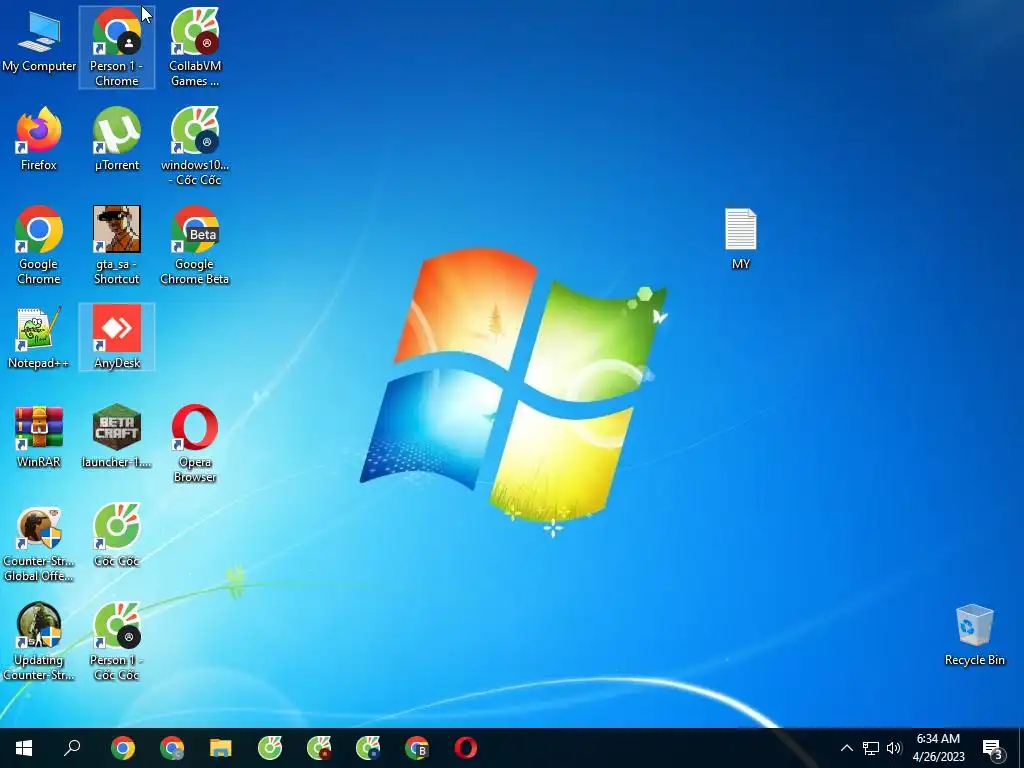Select the Person 1 - Cốc Cốc shortcut

point(116,643)
